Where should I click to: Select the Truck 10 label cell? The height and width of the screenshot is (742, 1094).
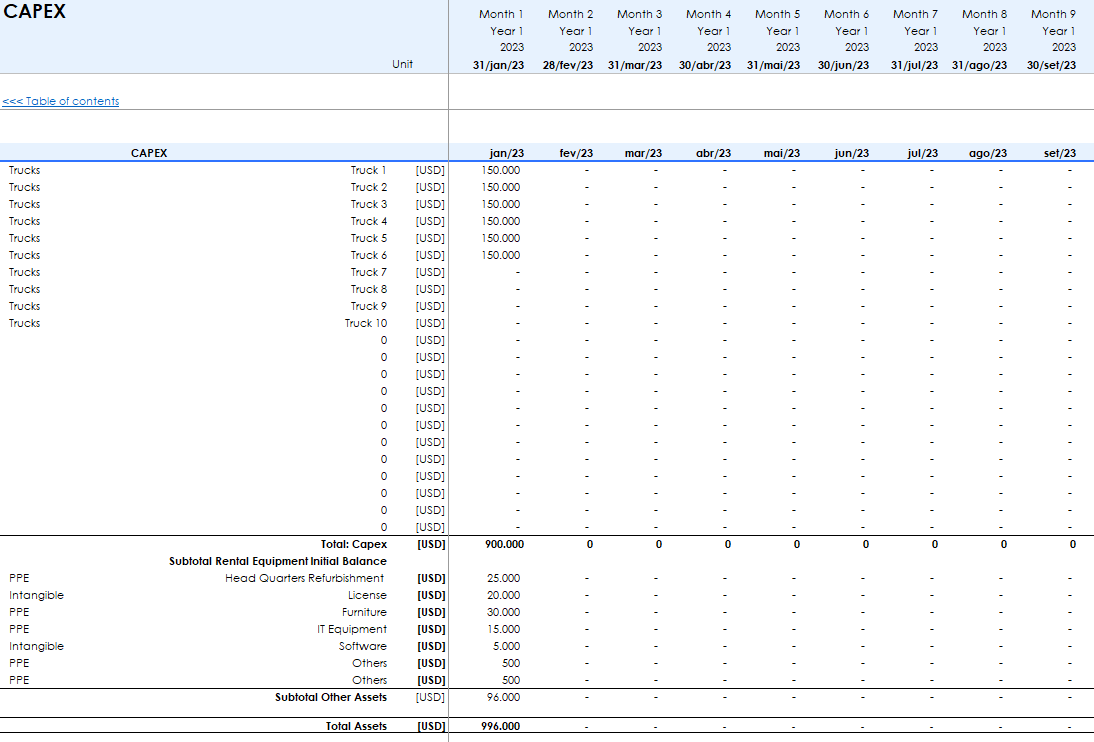(365, 323)
